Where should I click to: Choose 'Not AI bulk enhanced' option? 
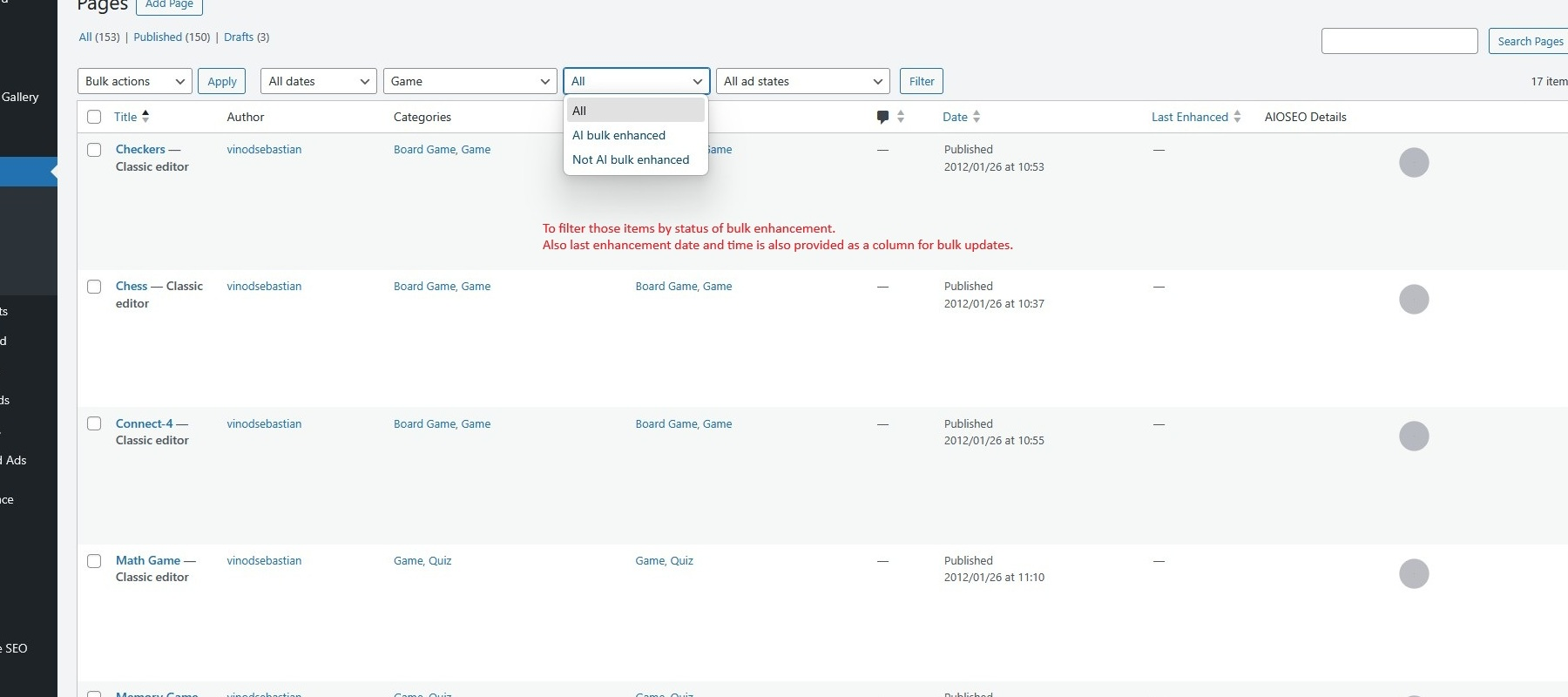[631, 159]
